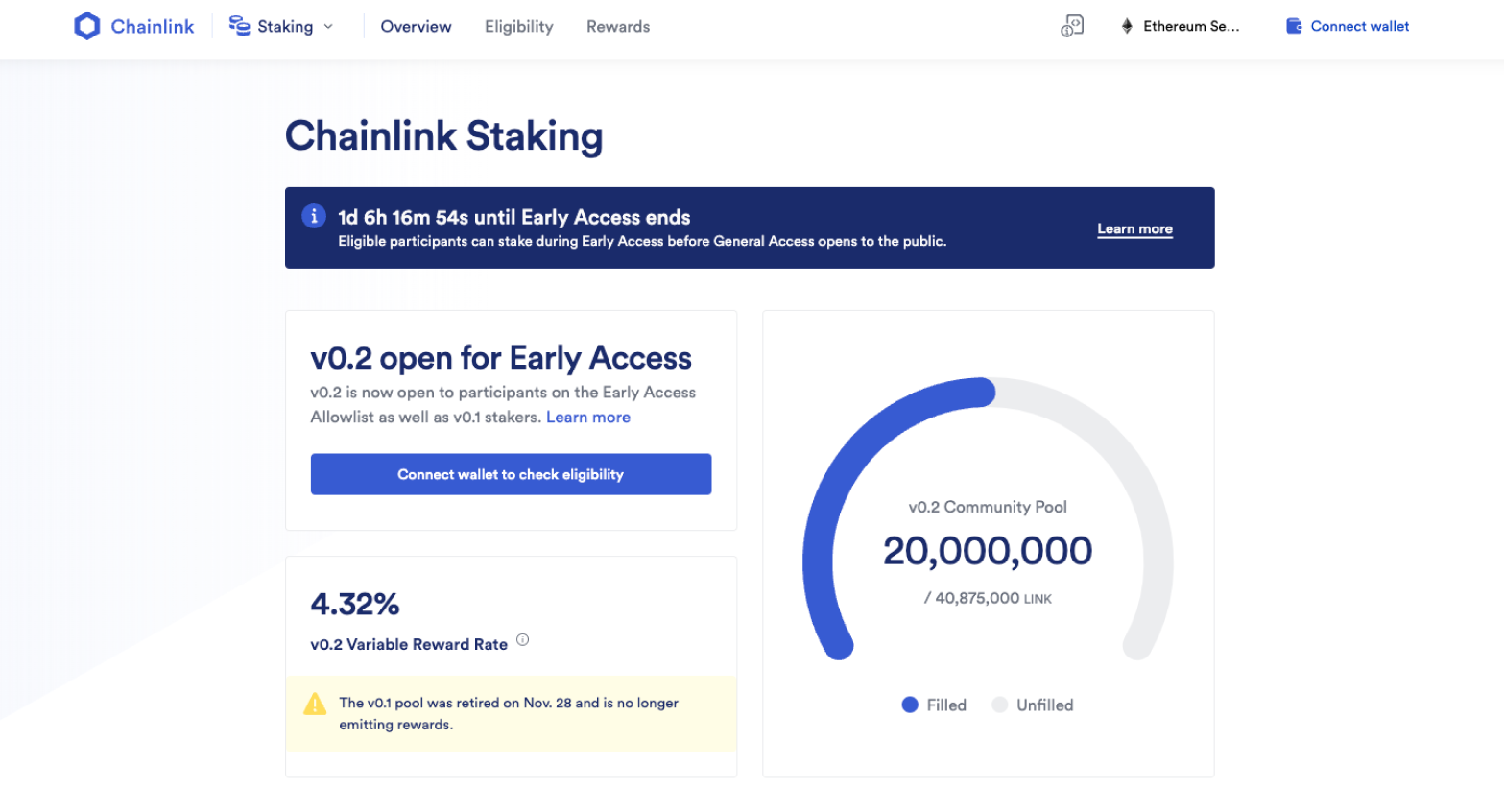Click the Unfilled legend label
This screenshot has width=1504, height=812.
click(x=1045, y=705)
